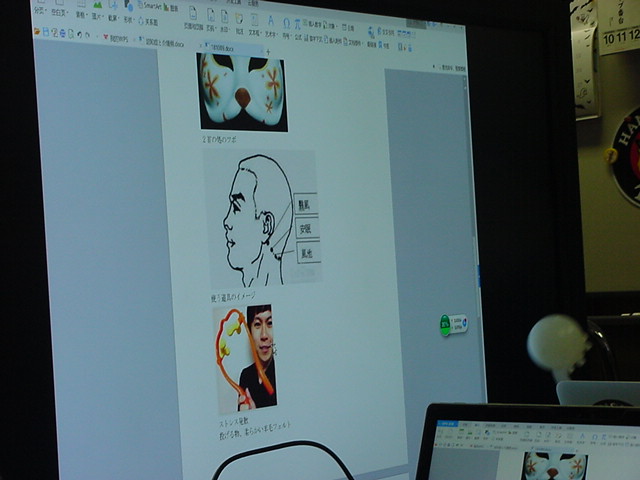This screenshot has height=480, width=640.
Task: Click the undo arrow icon
Action: (80, 35)
